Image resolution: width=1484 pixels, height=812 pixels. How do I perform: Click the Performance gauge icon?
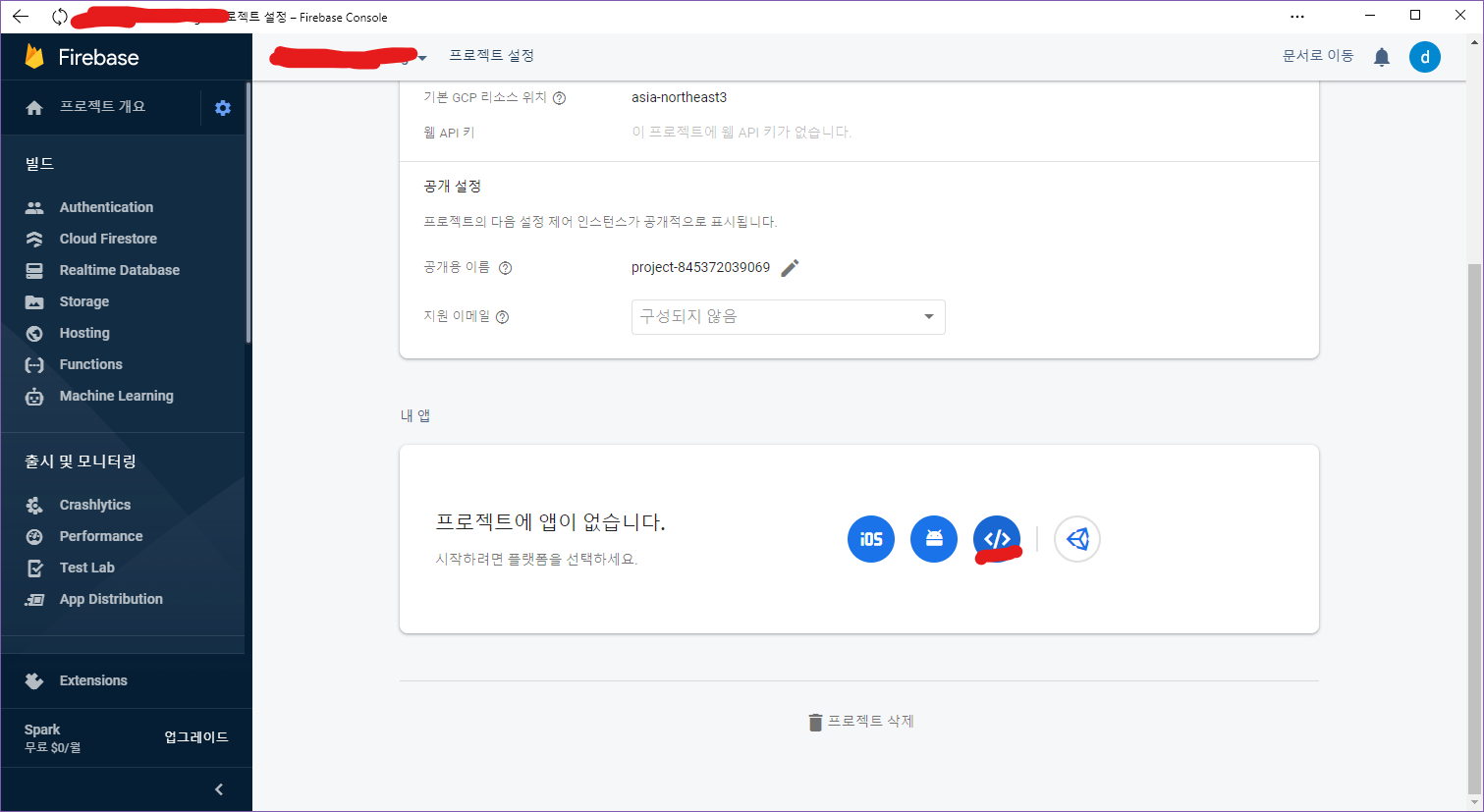tap(34, 536)
